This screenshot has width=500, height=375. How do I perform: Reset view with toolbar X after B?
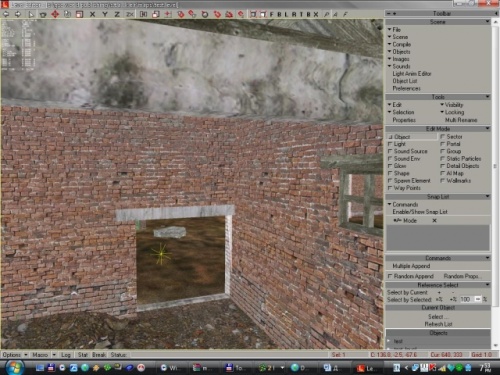point(316,14)
